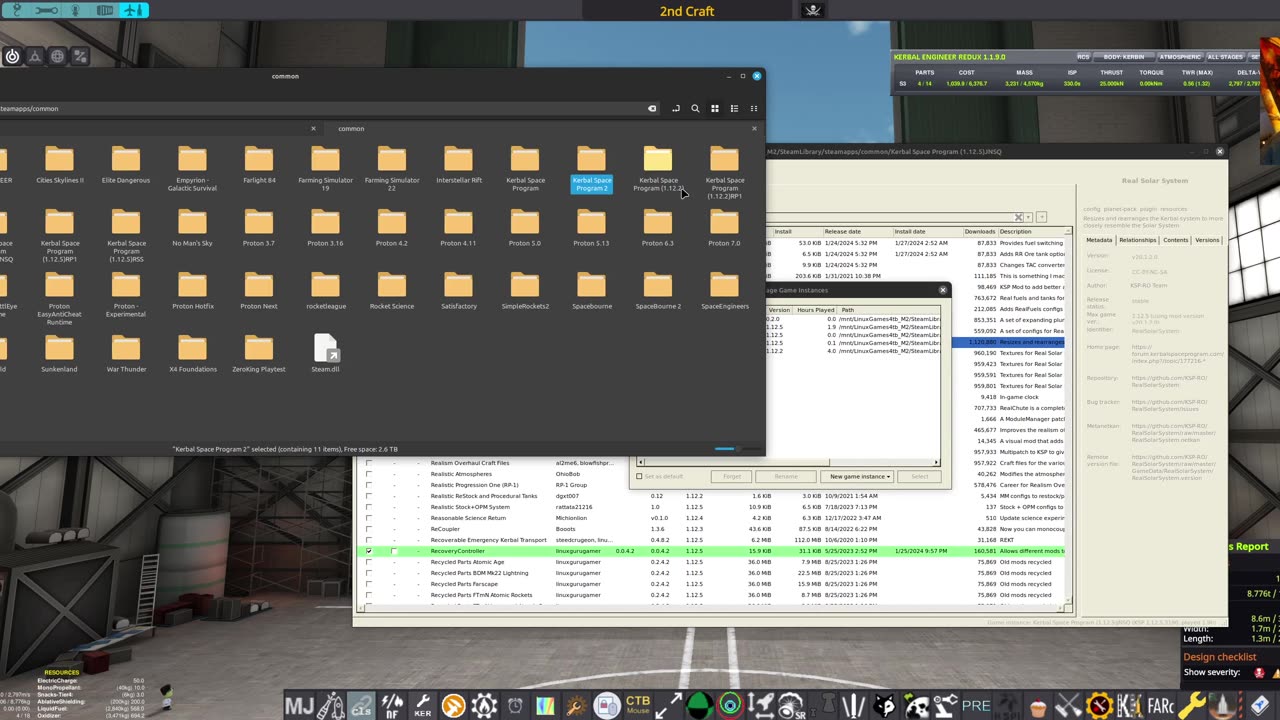
Task: Toggle checkbox for Realism Overhaul Craft Files
Action: pos(369,463)
